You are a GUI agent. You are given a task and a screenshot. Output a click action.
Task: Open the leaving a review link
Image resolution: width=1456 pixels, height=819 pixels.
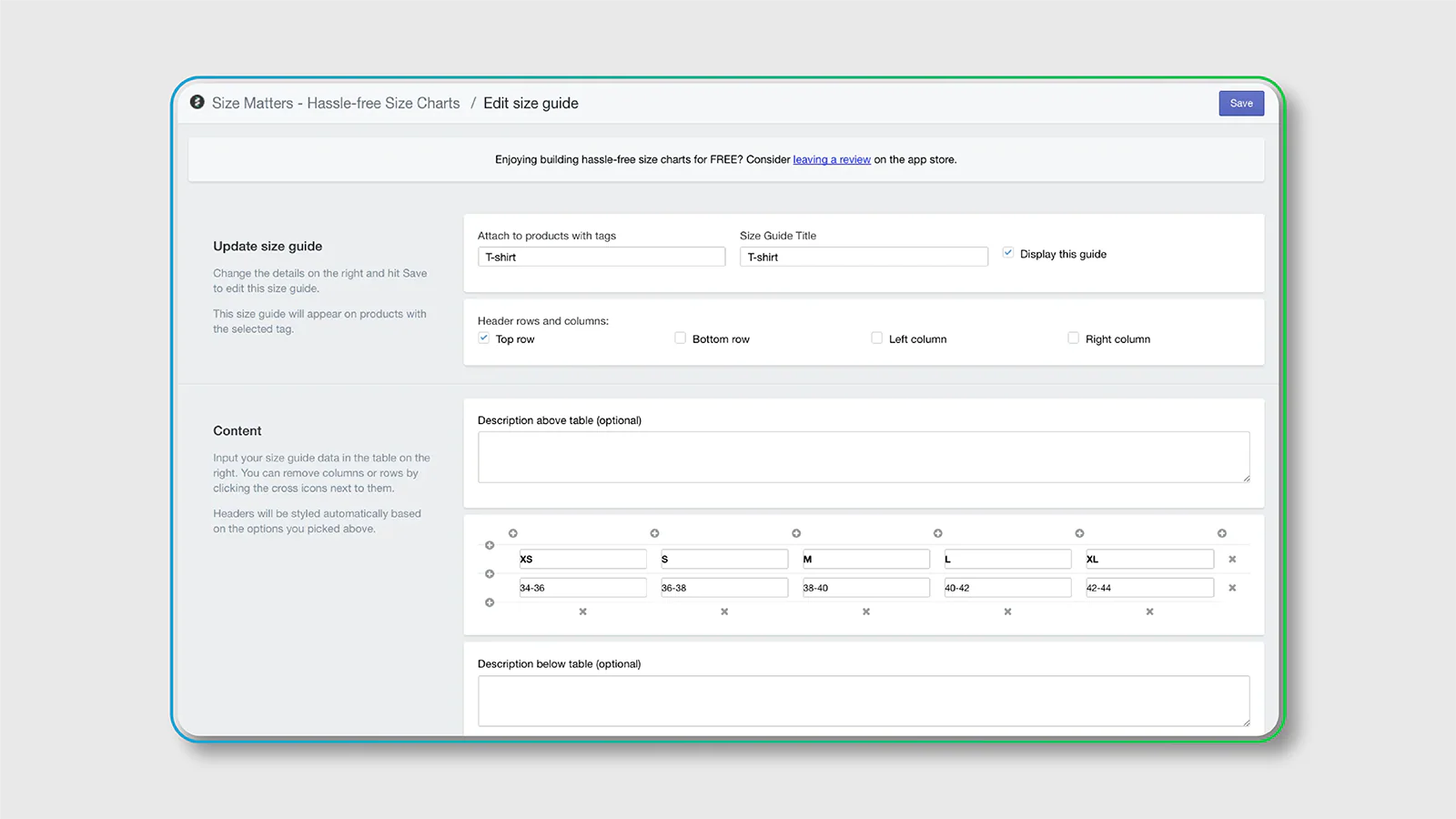832,160
